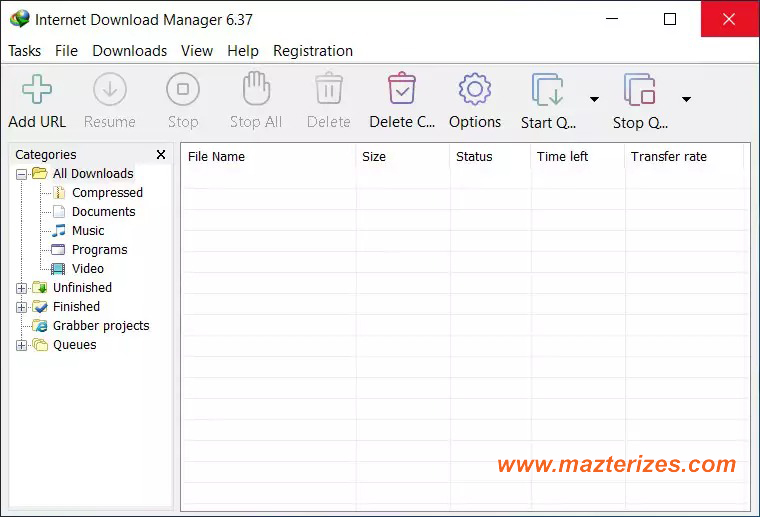Minimize the Internet Download Manager window
The height and width of the screenshot is (517, 760).
tap(612, 19)
